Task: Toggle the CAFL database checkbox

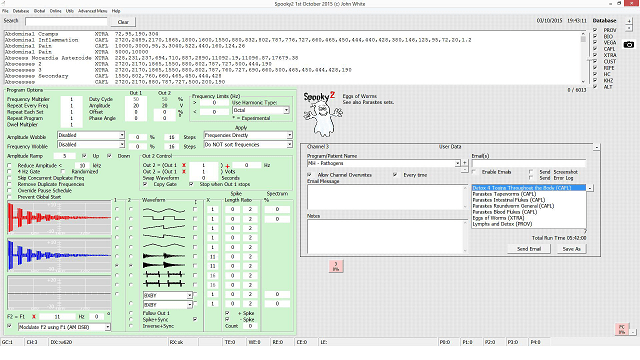Action: pos(595,49)
